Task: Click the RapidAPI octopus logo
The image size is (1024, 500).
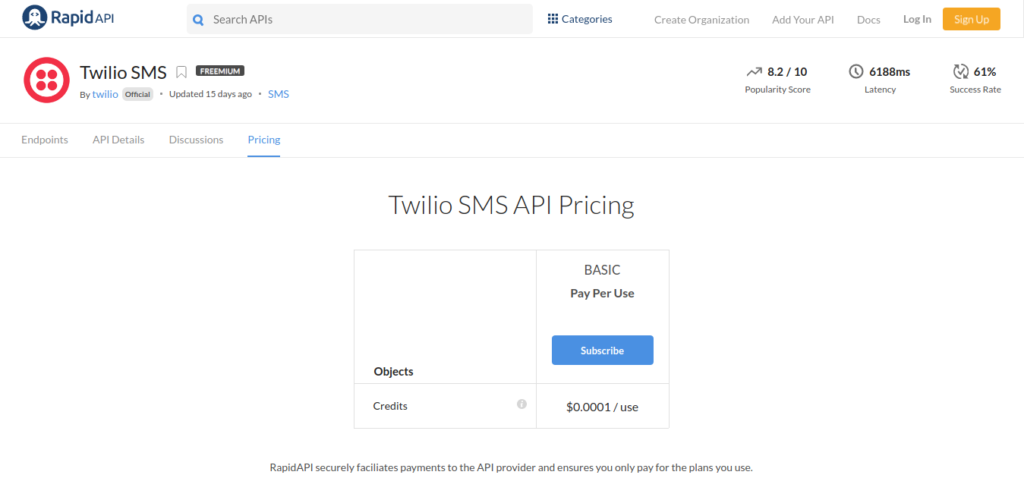Action: (35, 18)
